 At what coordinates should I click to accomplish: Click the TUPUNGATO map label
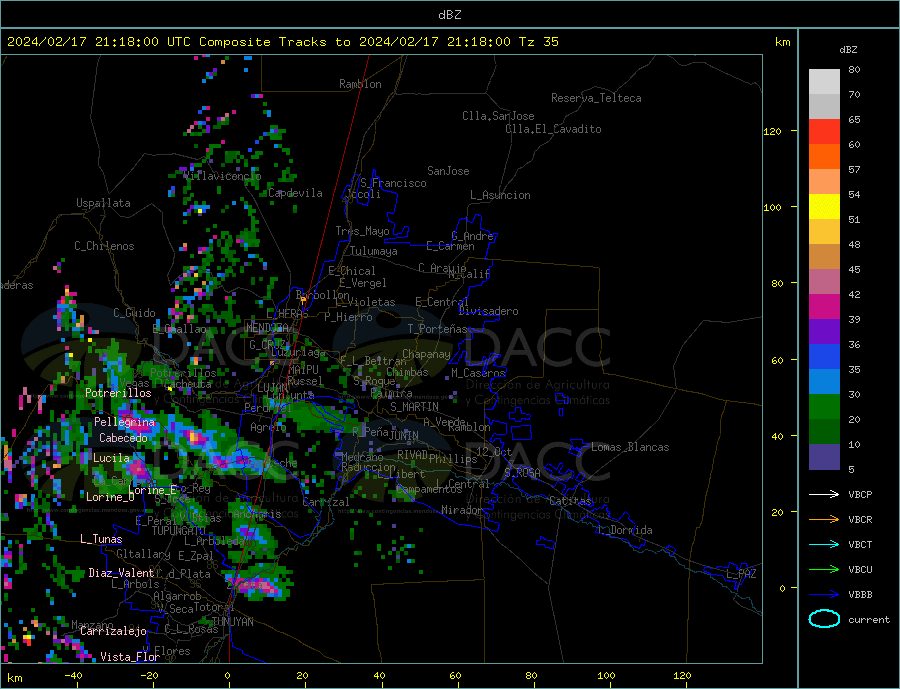(178, 531)
